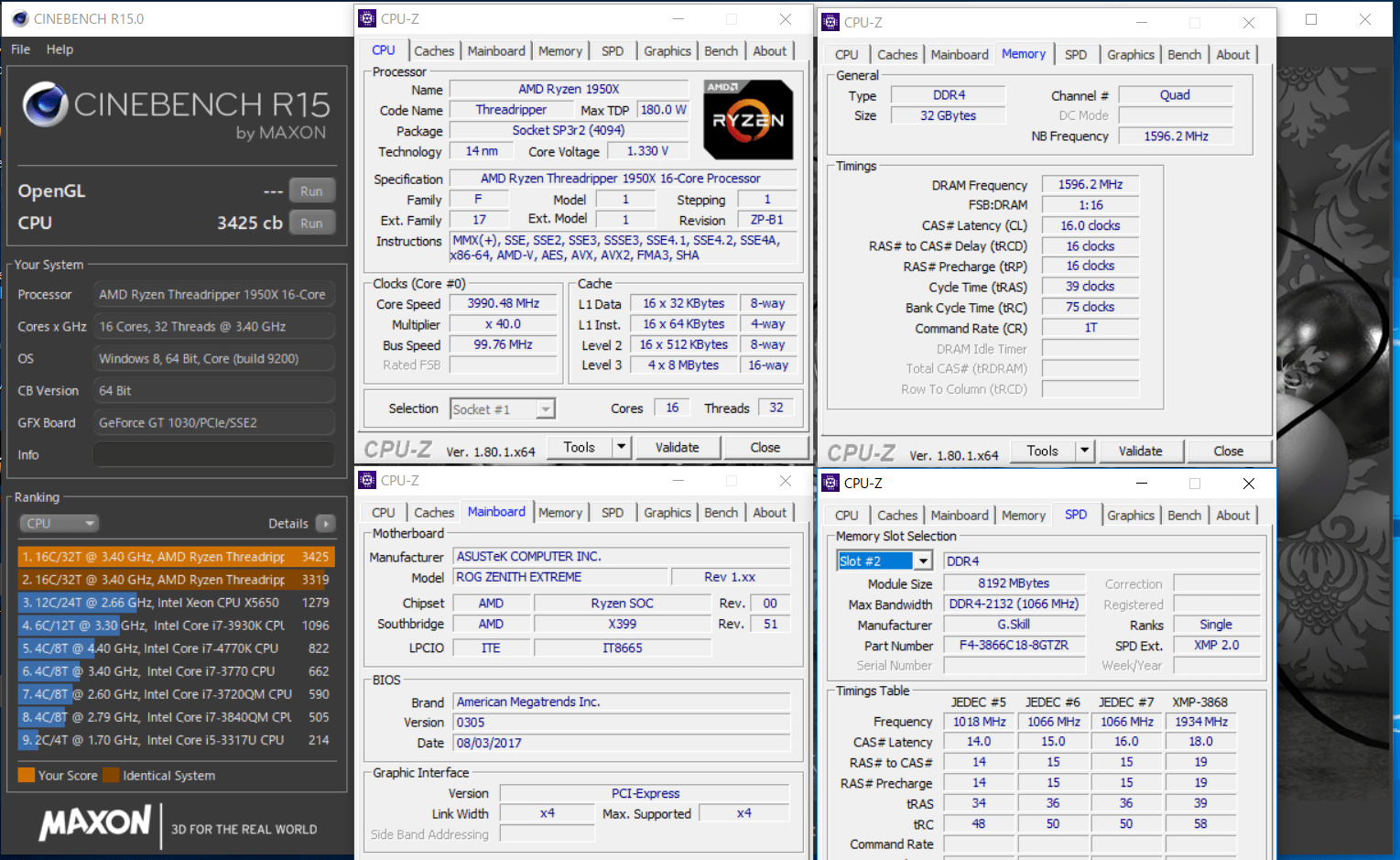Click the orange Your Score legend swatch
The height and width of the screenshot is (860, 1400).
pyautogui.click(x=27, y=775)
